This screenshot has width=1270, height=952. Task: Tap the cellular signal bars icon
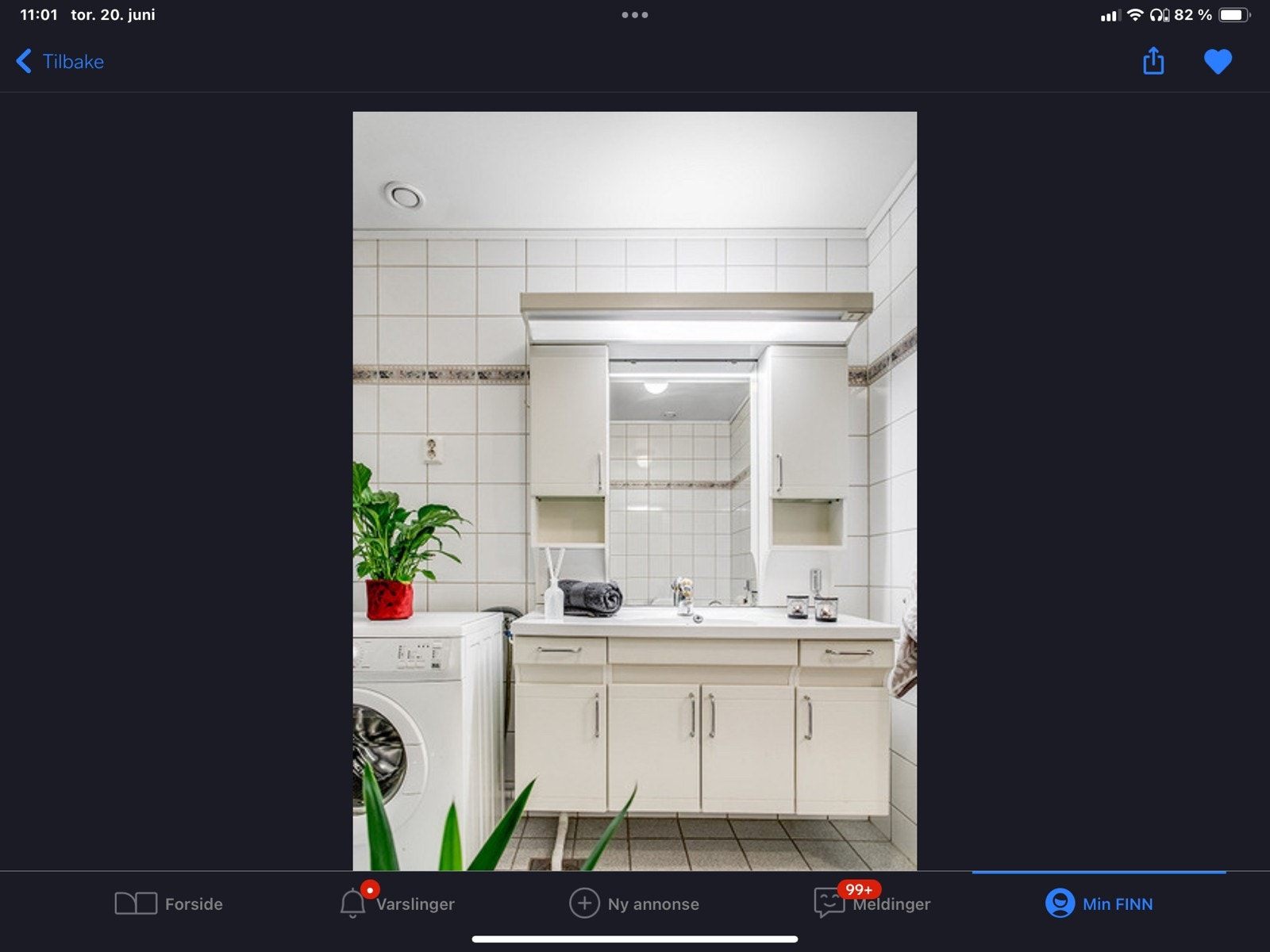point(1110,15)
